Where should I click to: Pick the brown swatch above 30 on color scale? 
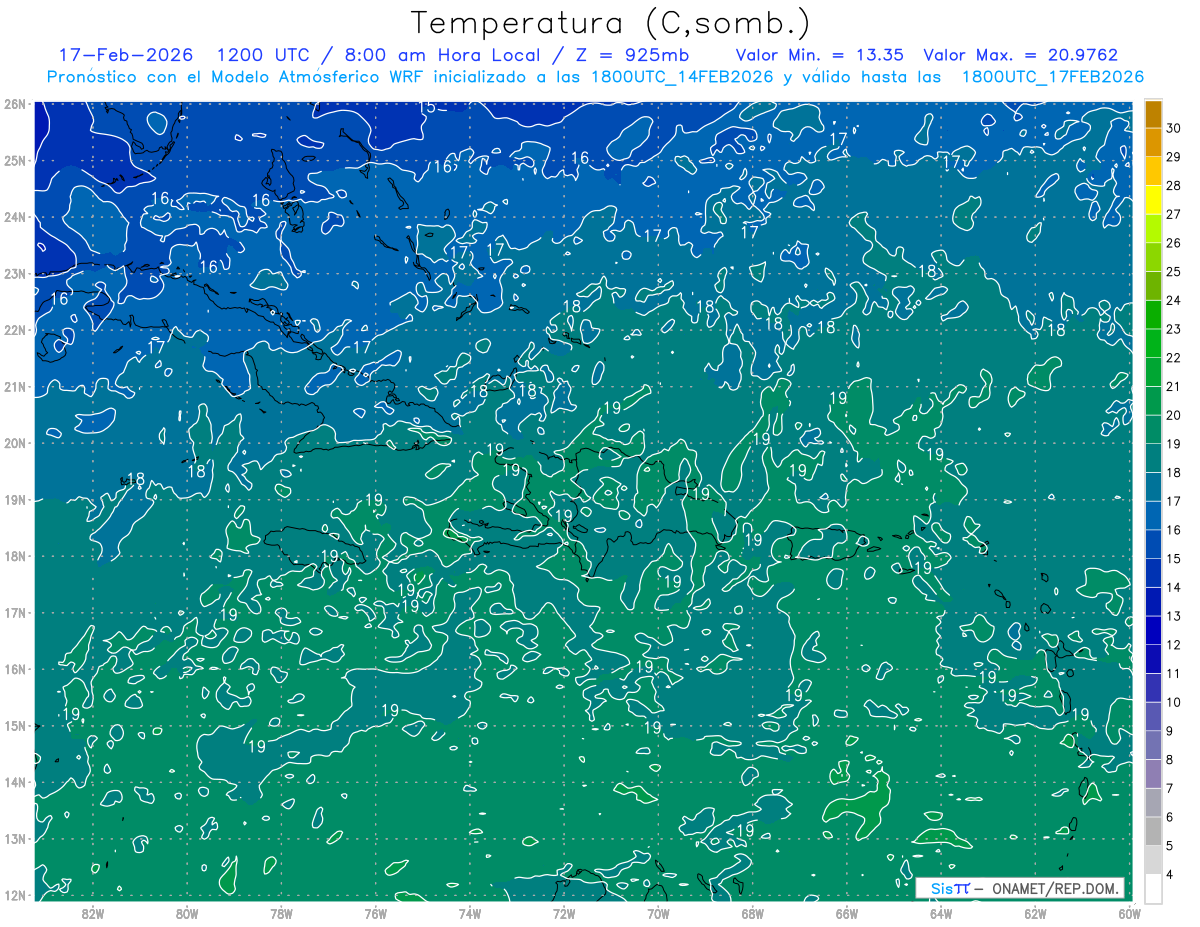click(x=1153, y=114)
